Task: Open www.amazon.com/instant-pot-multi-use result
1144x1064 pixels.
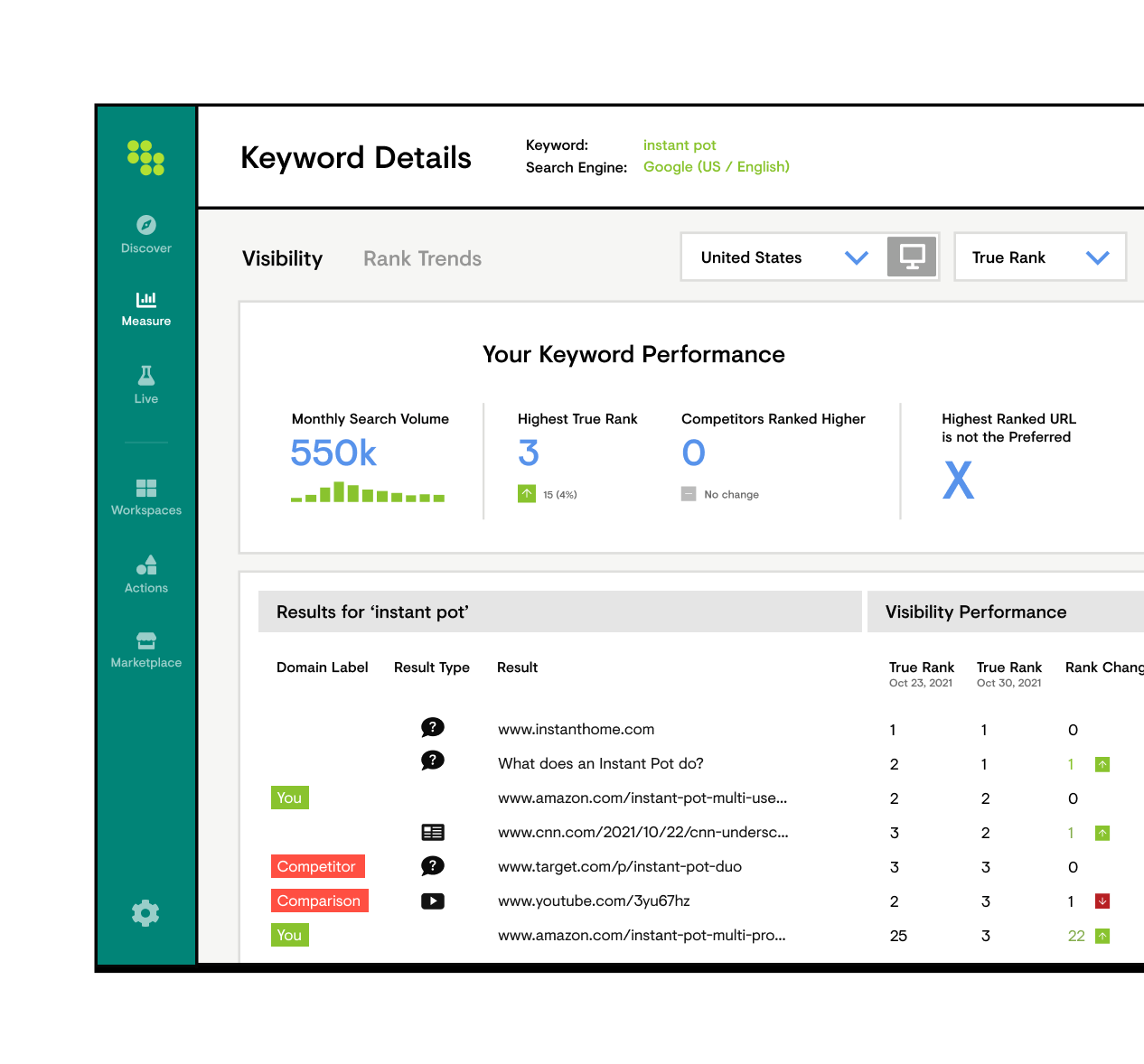Action: pos(642,798)
